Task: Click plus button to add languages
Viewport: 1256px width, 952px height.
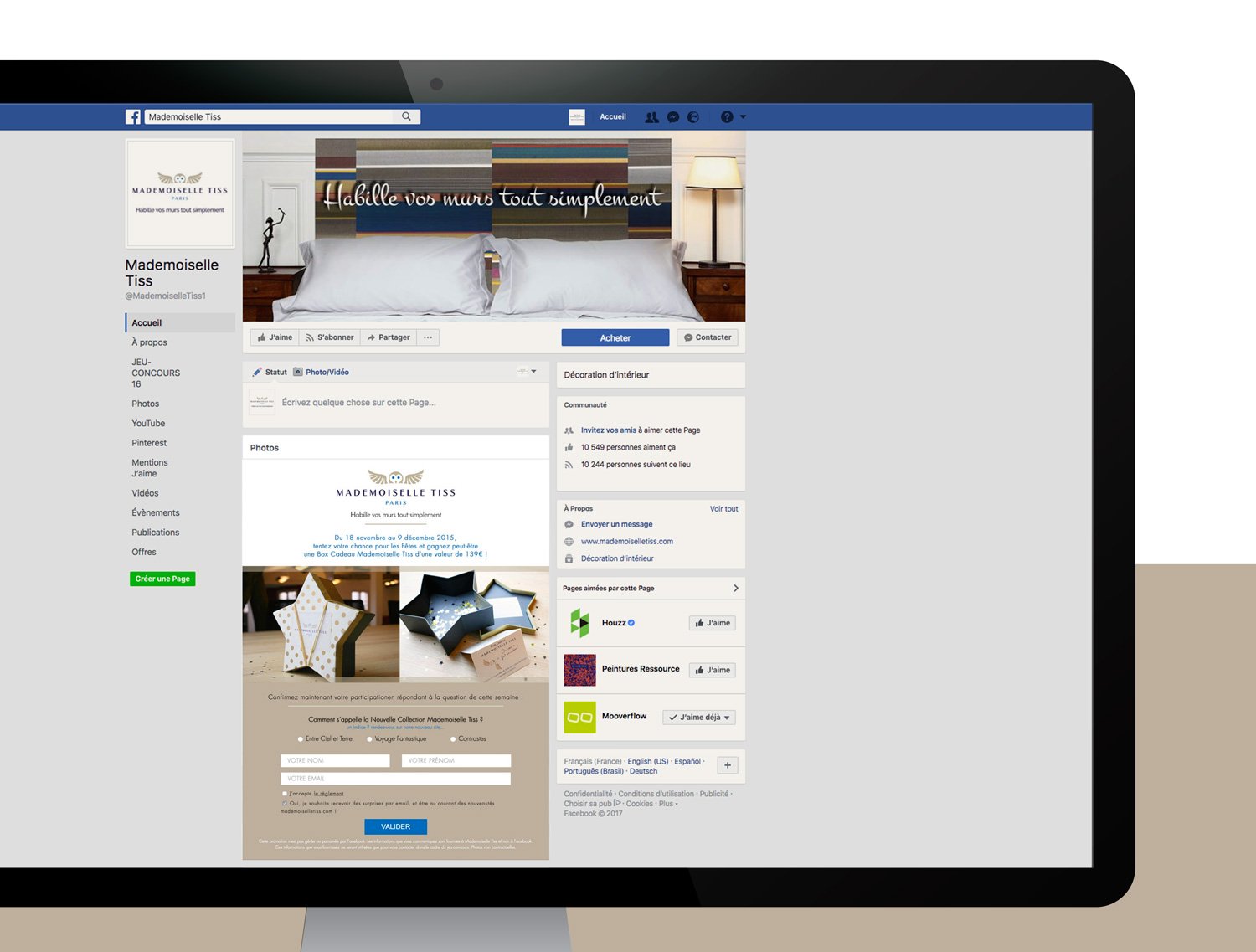Action: (x=728, y=765)
